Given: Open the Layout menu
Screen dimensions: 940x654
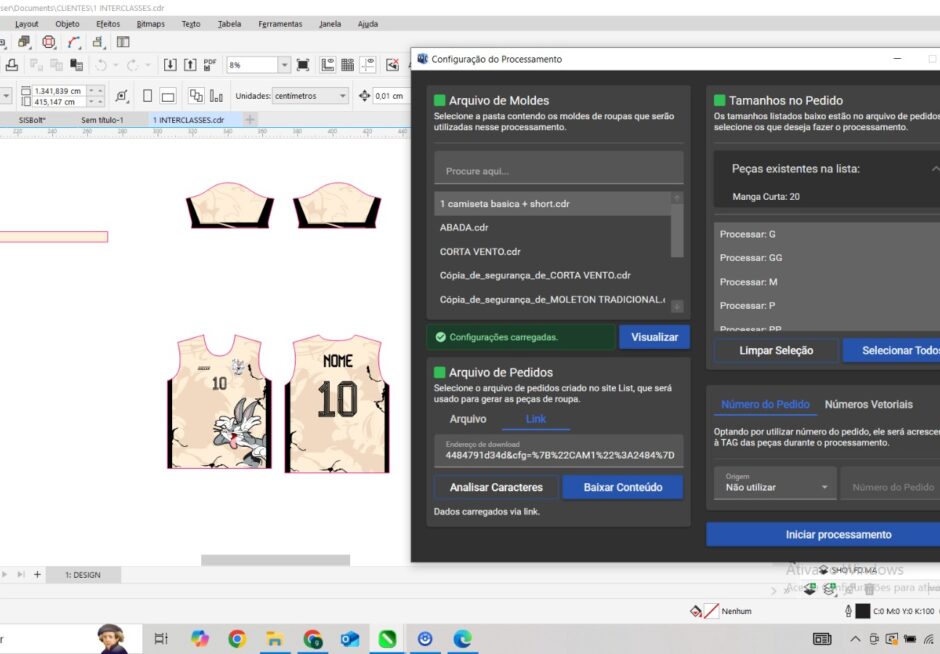Looking at the screenshot, I should tap(26, 24).
